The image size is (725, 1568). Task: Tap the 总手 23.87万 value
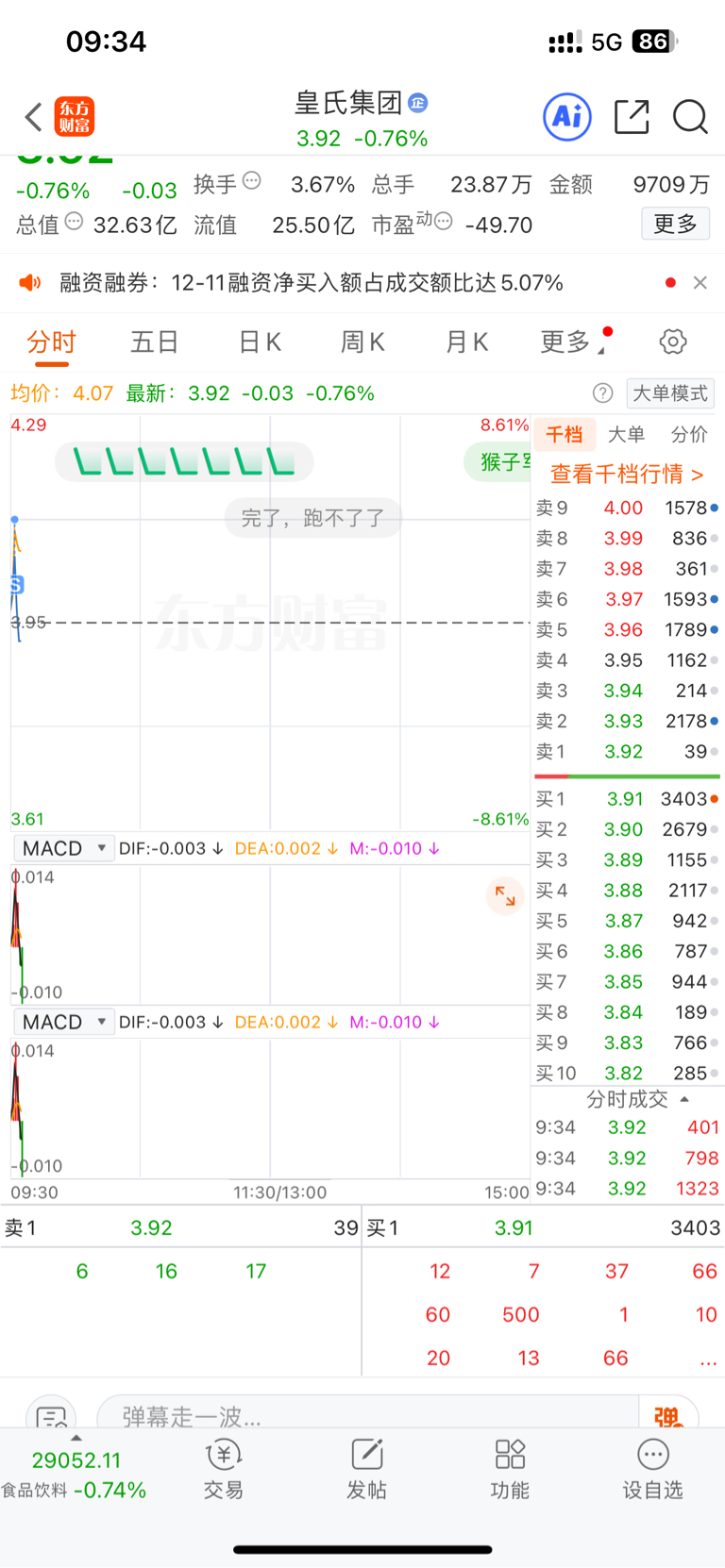tap(491, 184)
